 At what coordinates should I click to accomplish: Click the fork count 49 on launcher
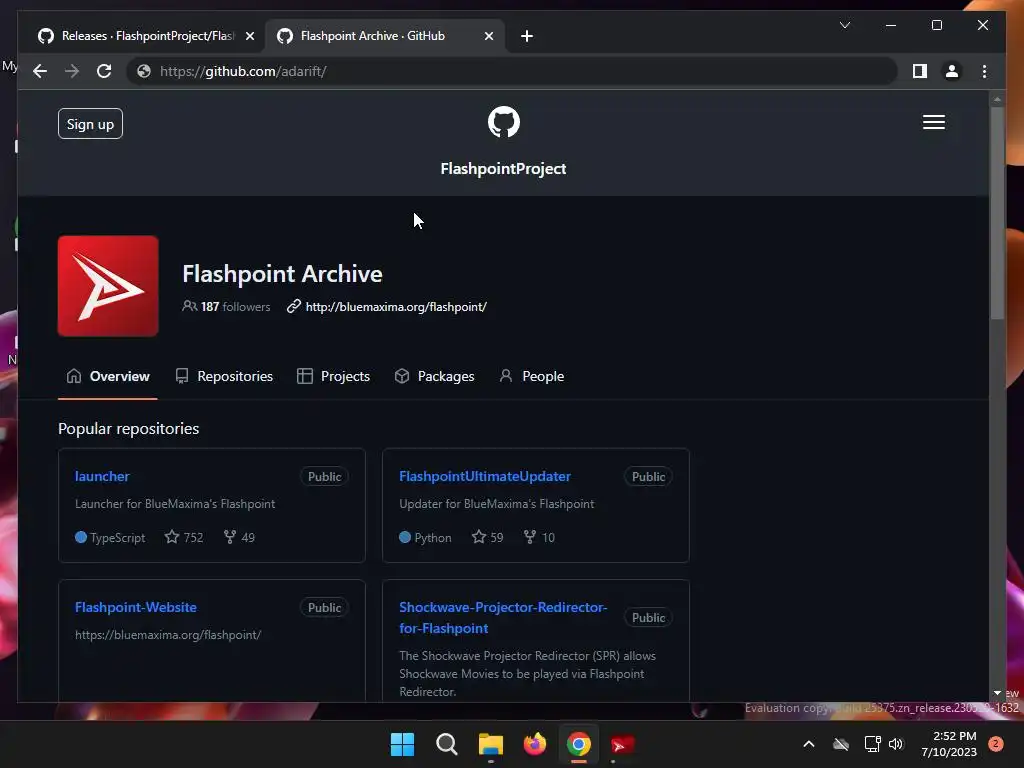(x=239, y=537)
